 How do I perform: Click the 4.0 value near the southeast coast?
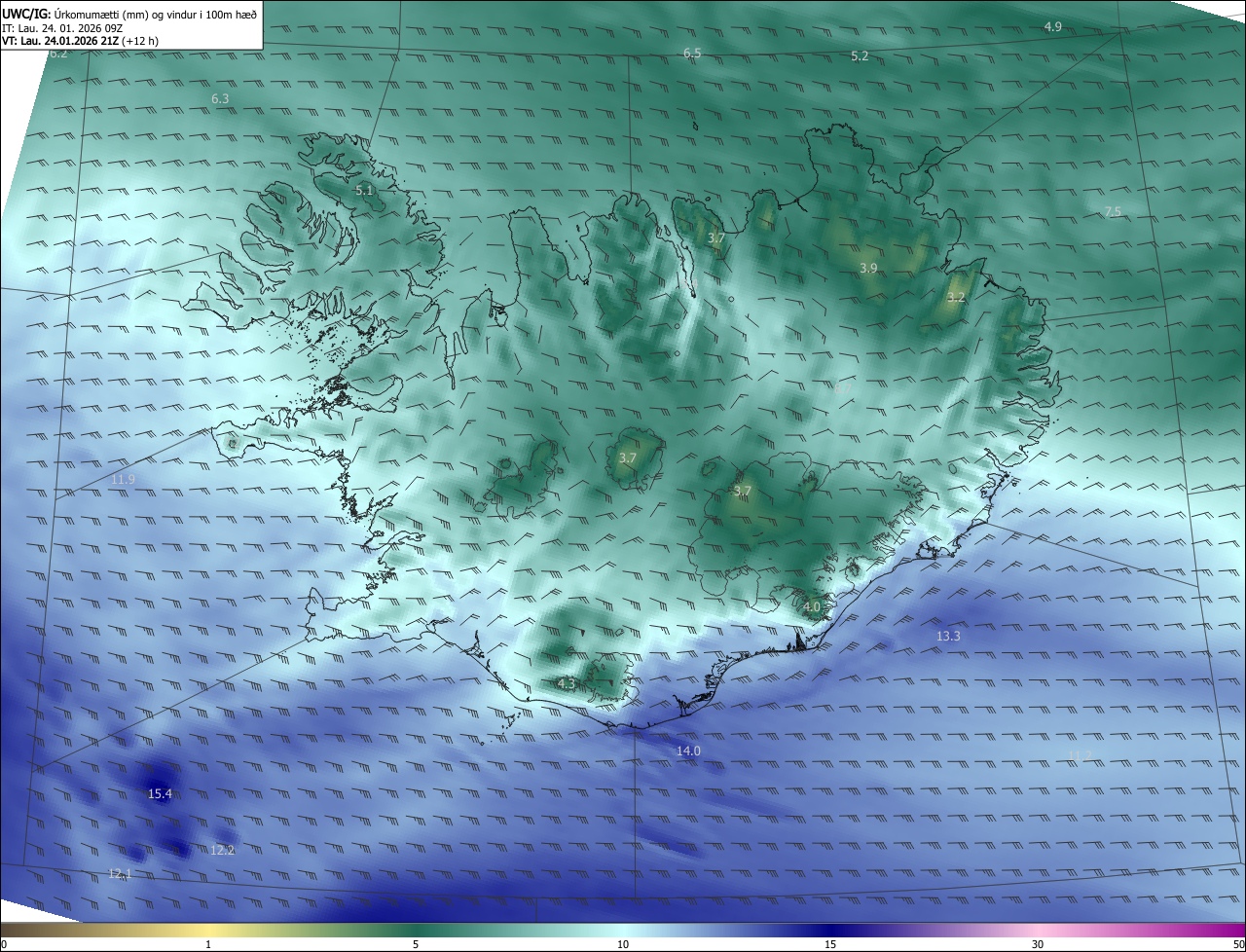click(812, 606)
